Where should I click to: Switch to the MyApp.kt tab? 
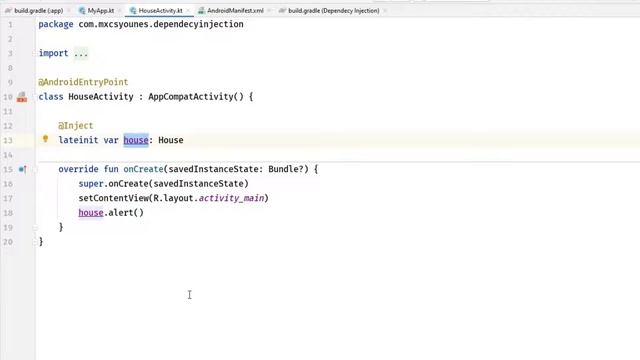(x=101, y=11)
